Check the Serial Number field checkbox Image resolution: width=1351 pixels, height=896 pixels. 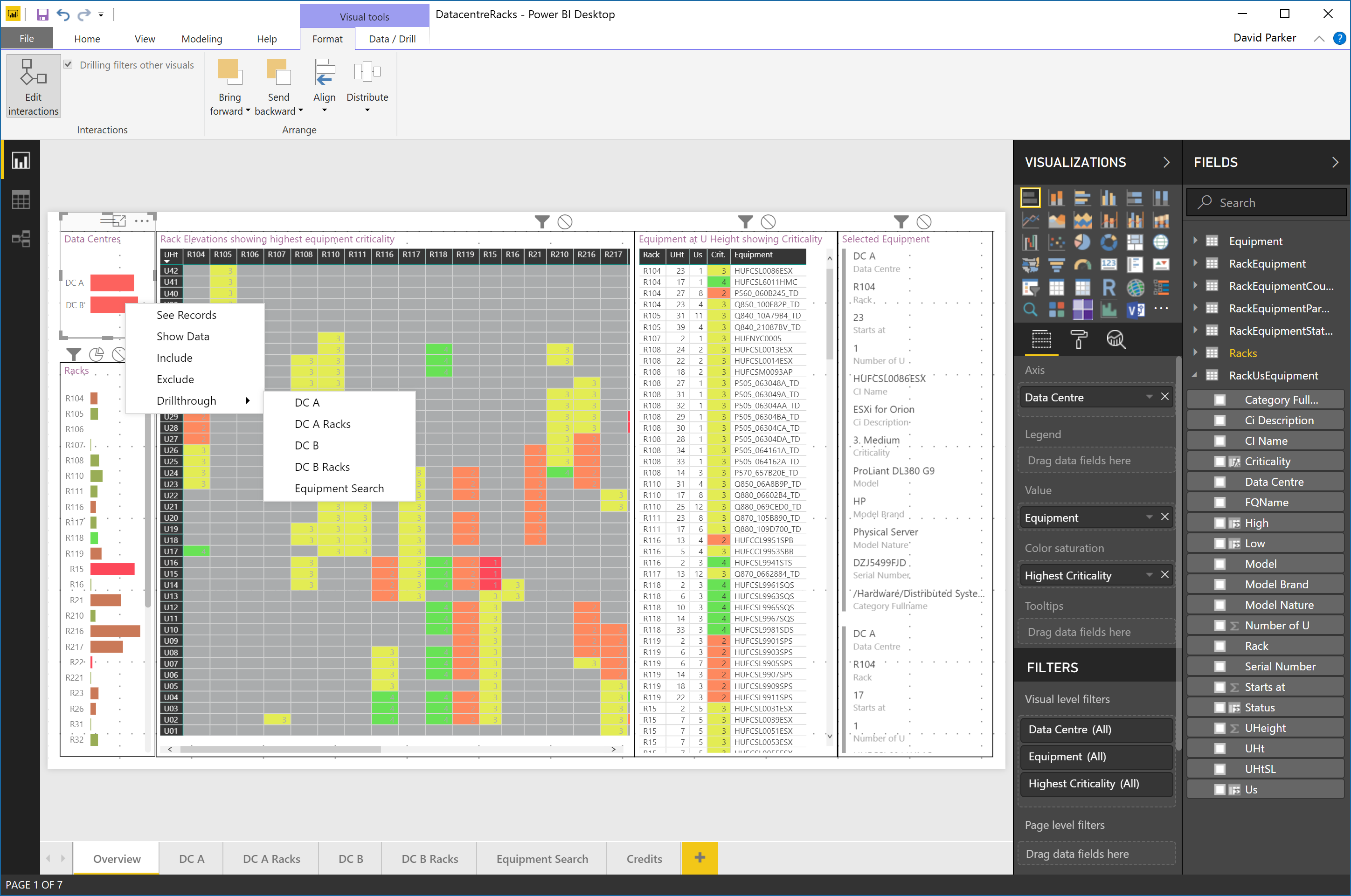(1221, 666)
